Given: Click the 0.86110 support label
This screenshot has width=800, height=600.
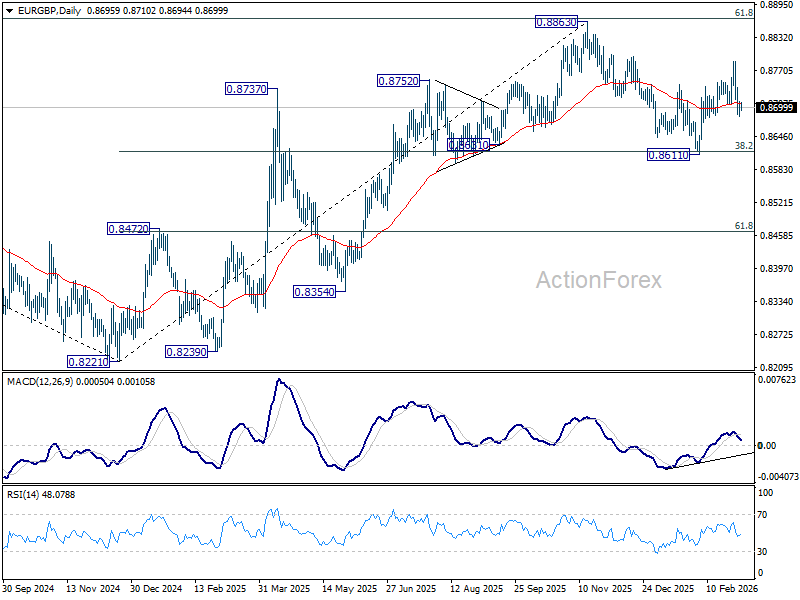Looking at the screenshot, I should point(668,155).
